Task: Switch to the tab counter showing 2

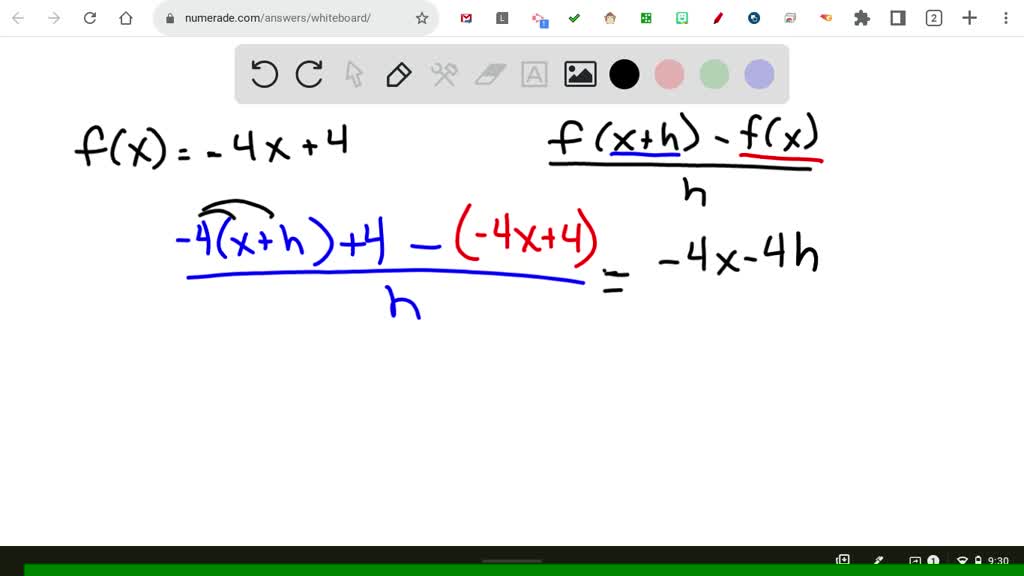Action: pyautogui.click(x=934, y=17)
